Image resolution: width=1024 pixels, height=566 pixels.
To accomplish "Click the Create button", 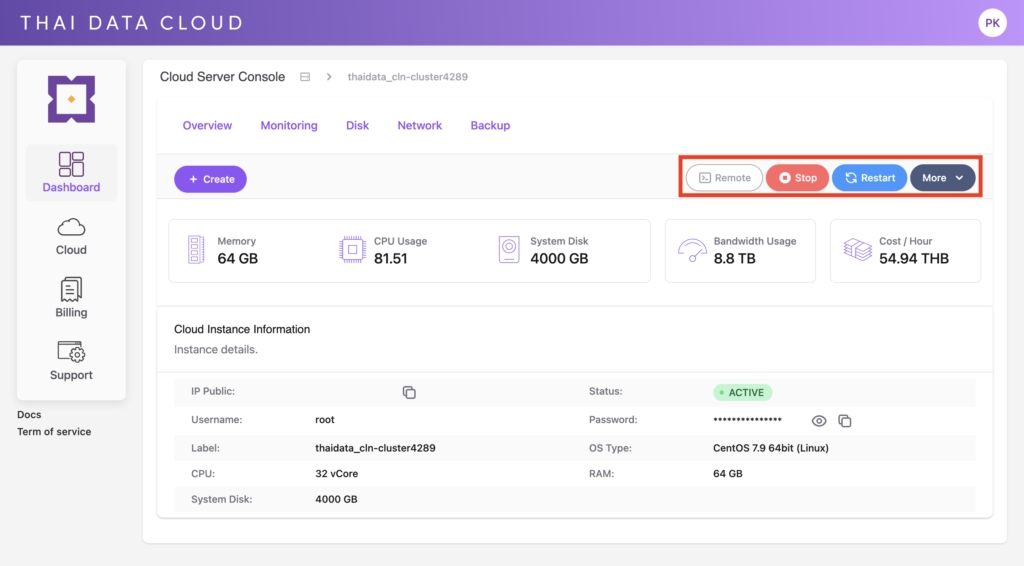I will [x=210, y=179].
